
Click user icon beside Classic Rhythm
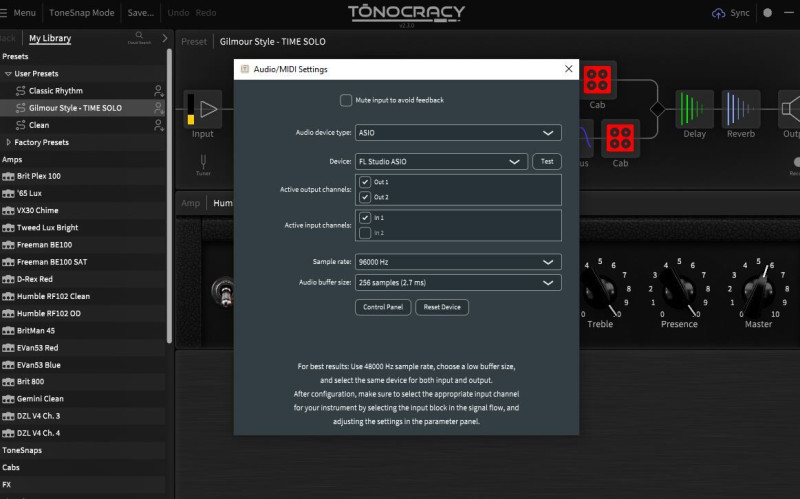point(159,91)
